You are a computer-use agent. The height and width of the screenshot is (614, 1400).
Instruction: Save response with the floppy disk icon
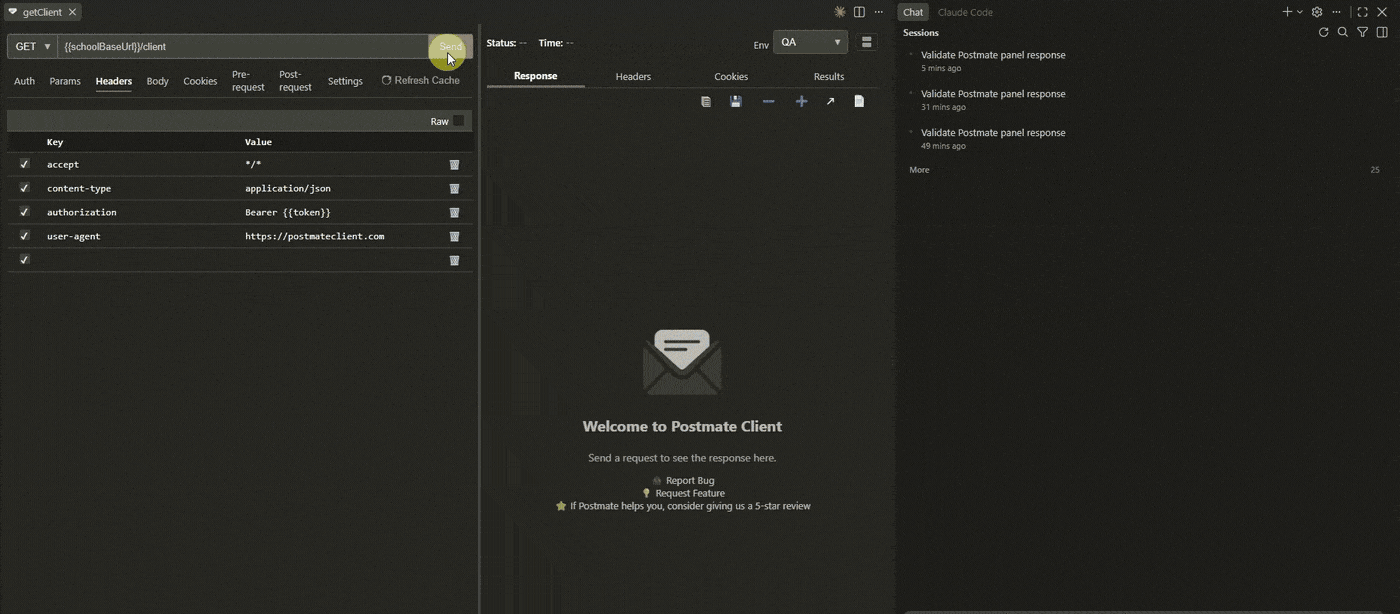[x=736, y=101]
